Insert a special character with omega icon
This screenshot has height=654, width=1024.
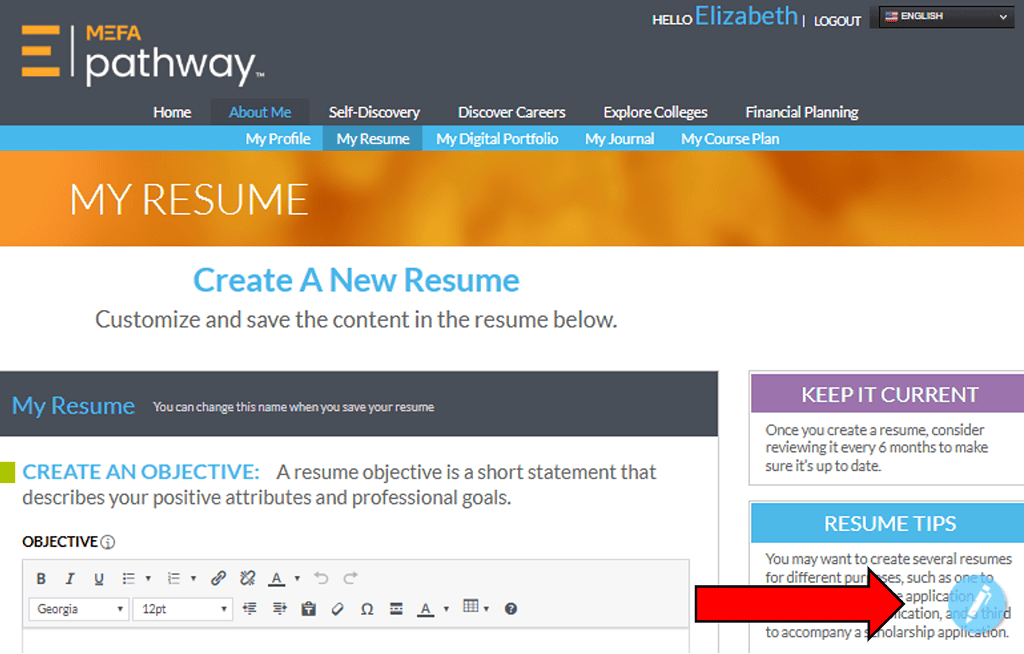click(367, 608)
